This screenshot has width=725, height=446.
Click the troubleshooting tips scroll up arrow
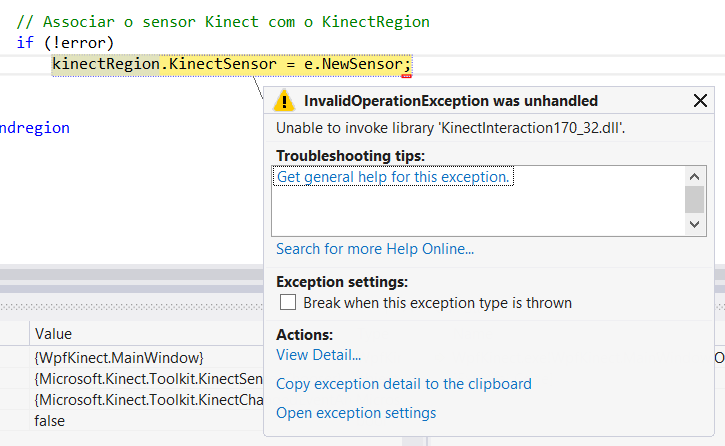695,175
